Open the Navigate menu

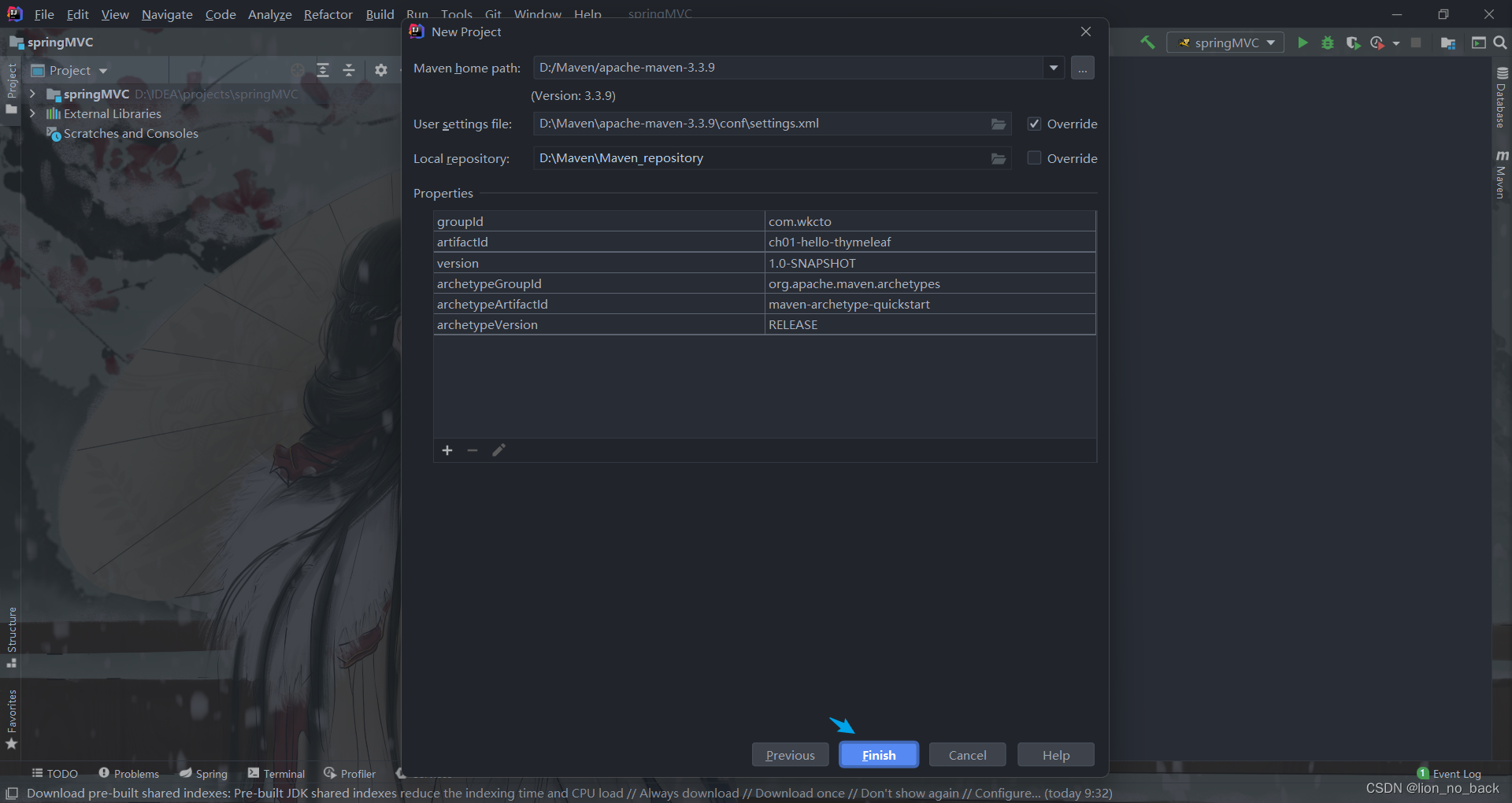pyautogui.click(x=167, y=14)
